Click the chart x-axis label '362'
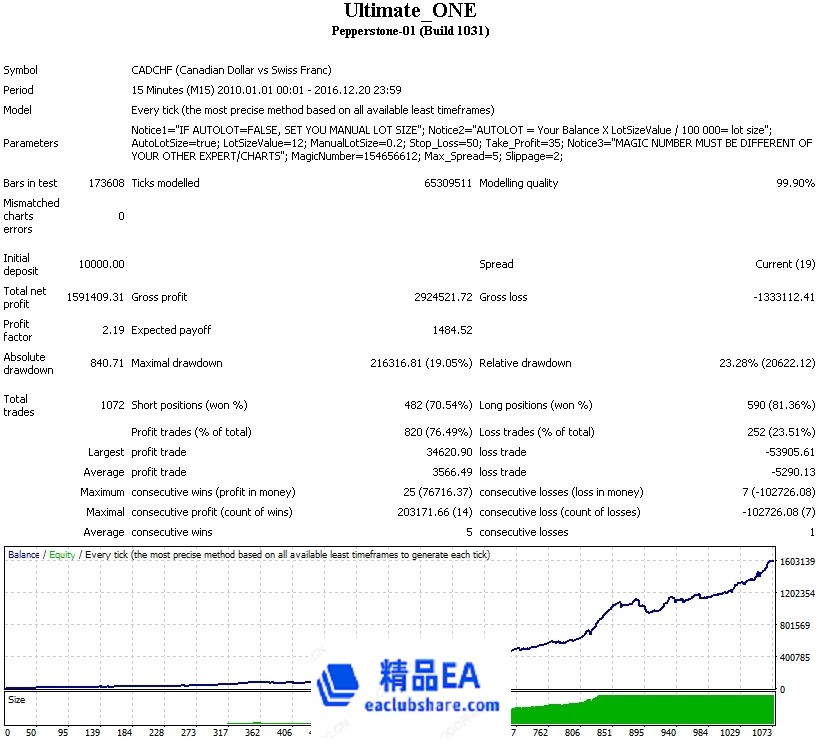 (252, 733)
